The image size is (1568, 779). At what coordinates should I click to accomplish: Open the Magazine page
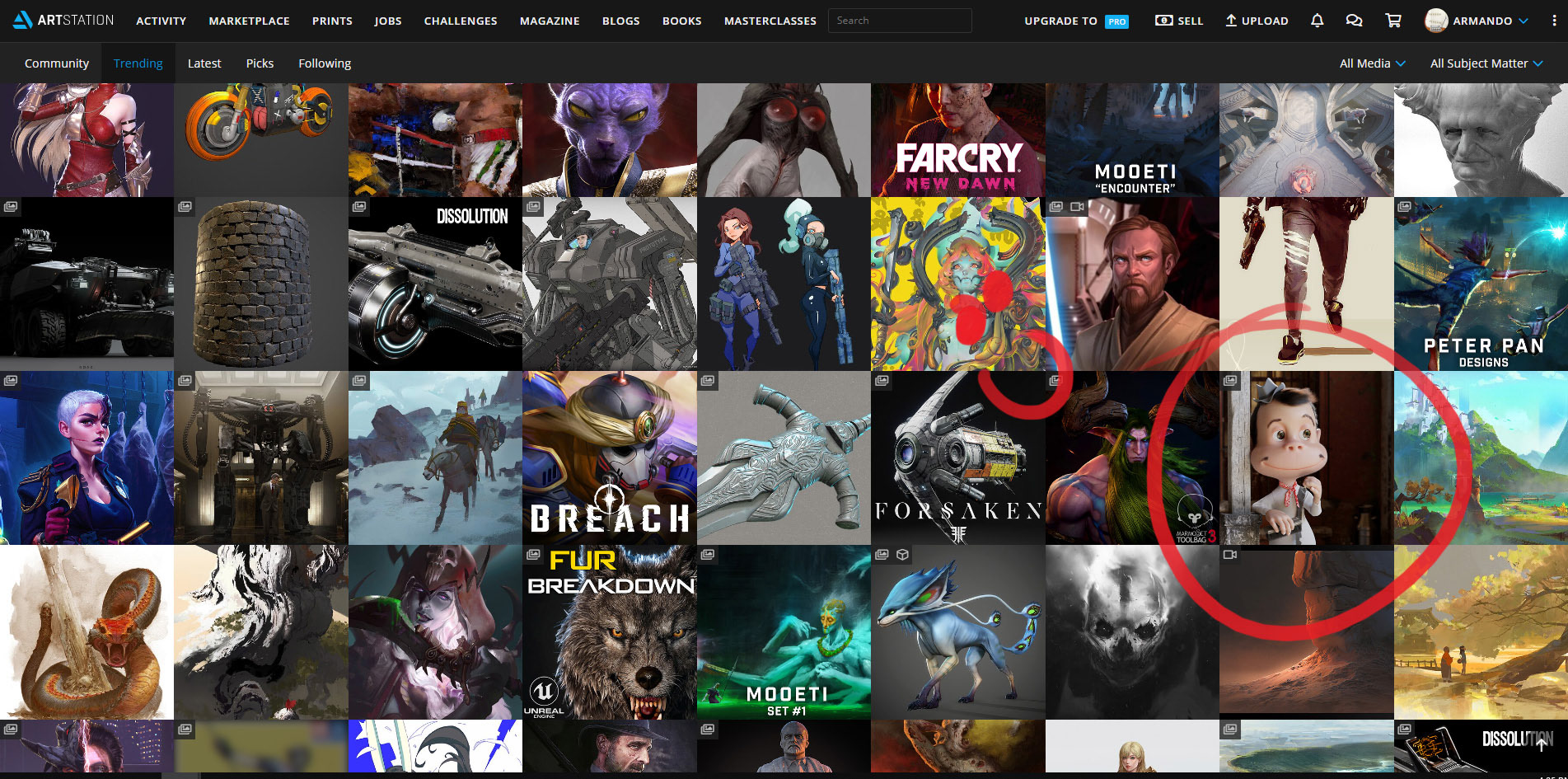tap(550, 21)
